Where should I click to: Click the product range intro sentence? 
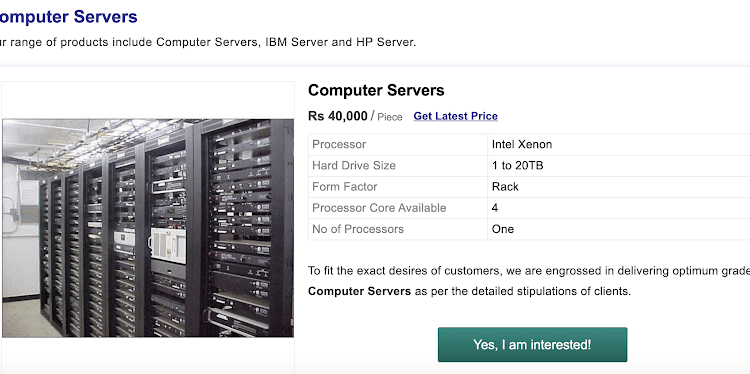208,42
